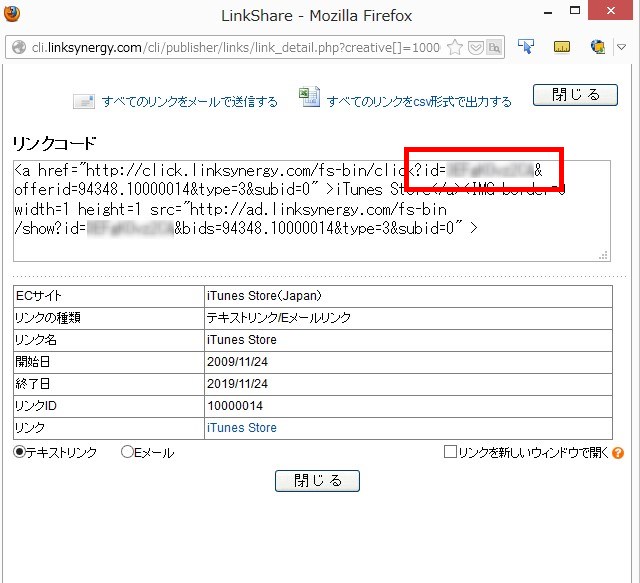Screen dimensions: 640x583
Task: Select the テキストリンク radio button
Action: pos(19,452)
